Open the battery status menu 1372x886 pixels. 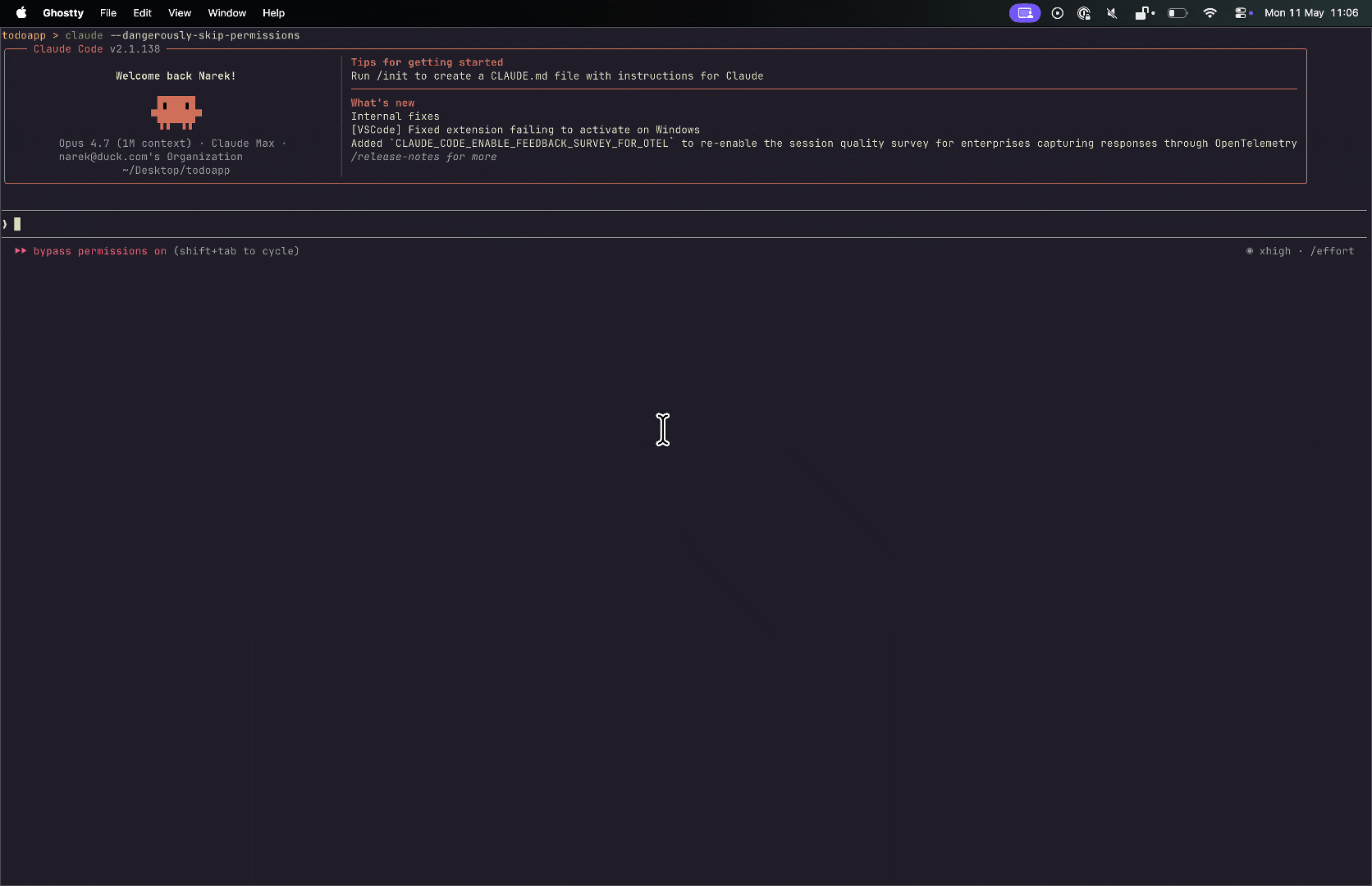click(1178, 13)
